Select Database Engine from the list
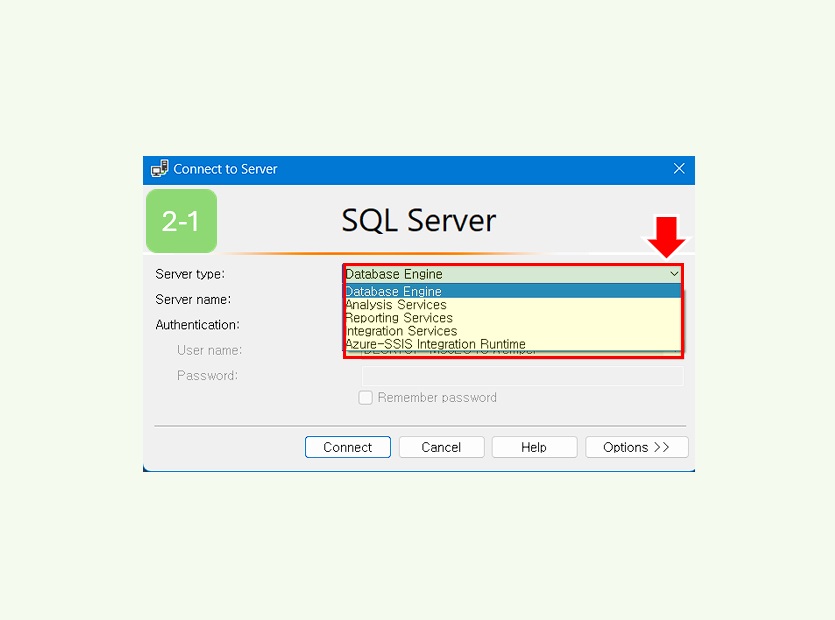 tap(513, 291)
